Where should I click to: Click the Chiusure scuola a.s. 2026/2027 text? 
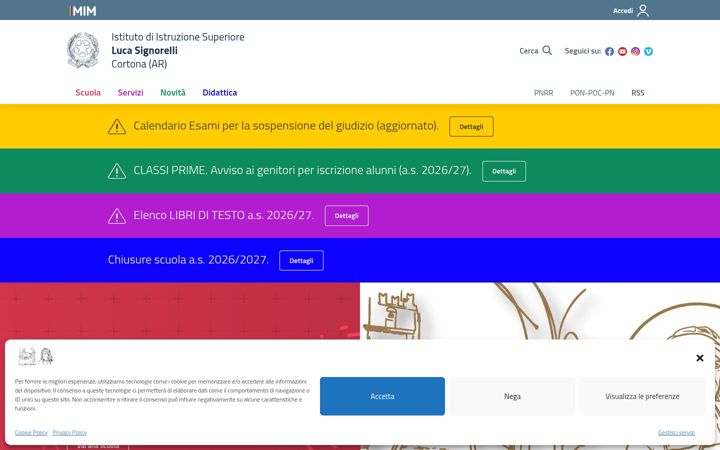(x=188, y=259)
